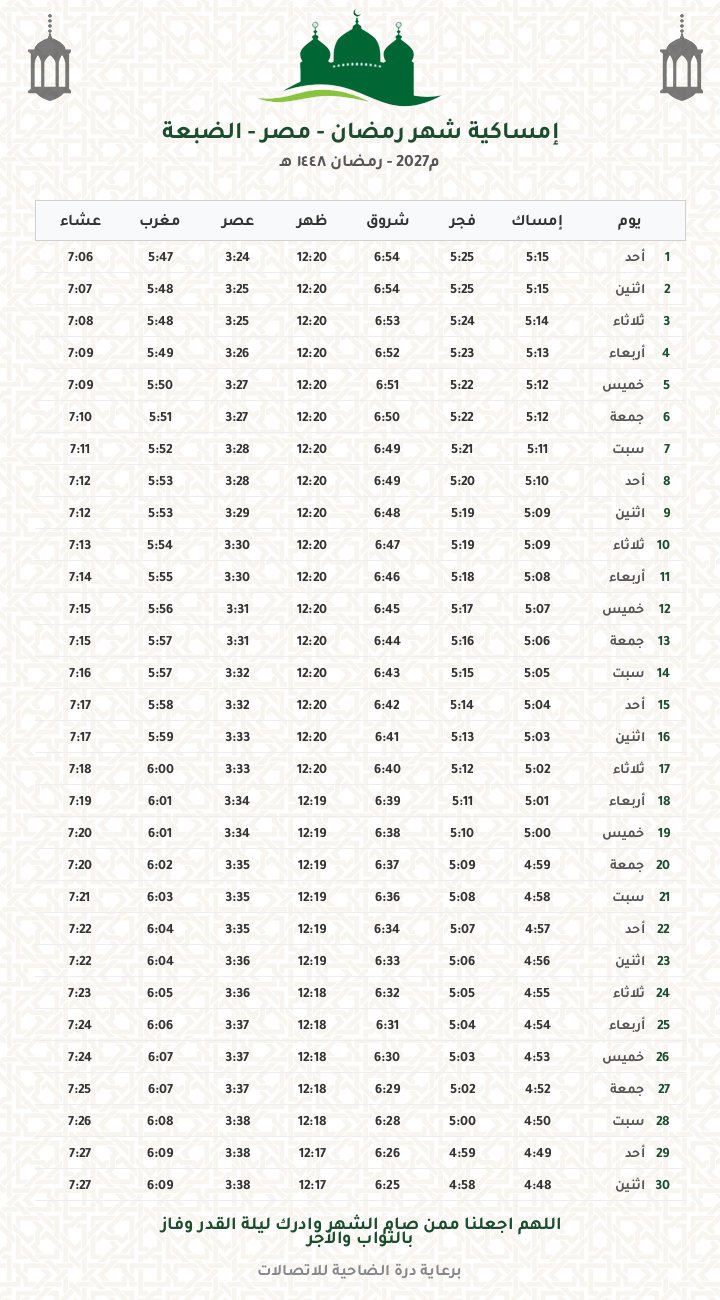Click Maghrib time 6:00 on day 17

[x=160, y=769]
